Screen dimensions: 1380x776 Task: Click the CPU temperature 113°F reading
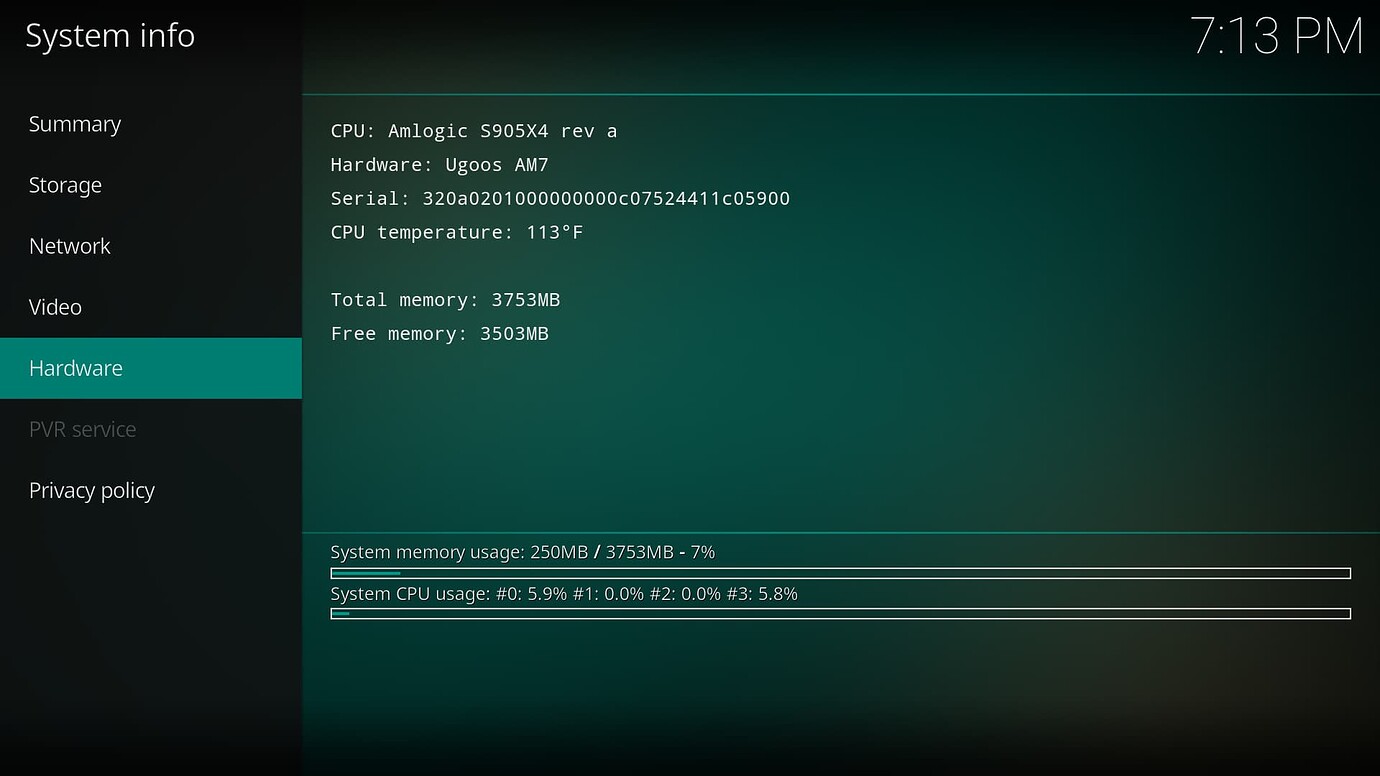(457, 233)
